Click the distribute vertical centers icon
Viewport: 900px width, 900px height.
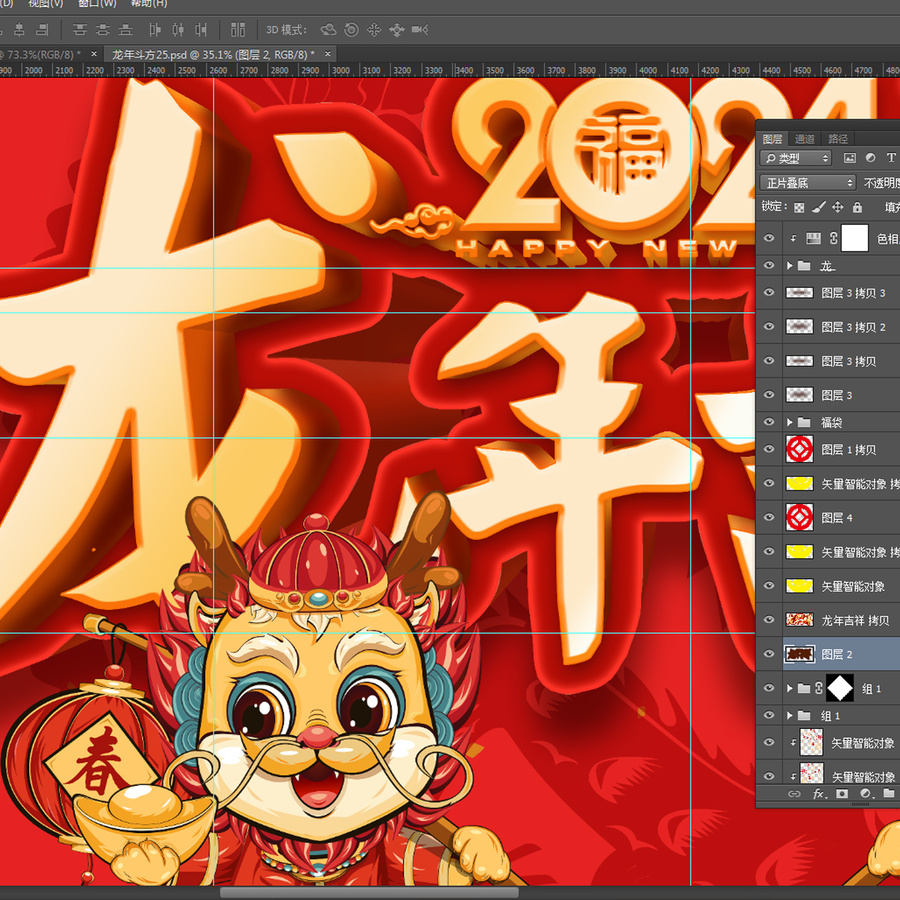point(103,29)
